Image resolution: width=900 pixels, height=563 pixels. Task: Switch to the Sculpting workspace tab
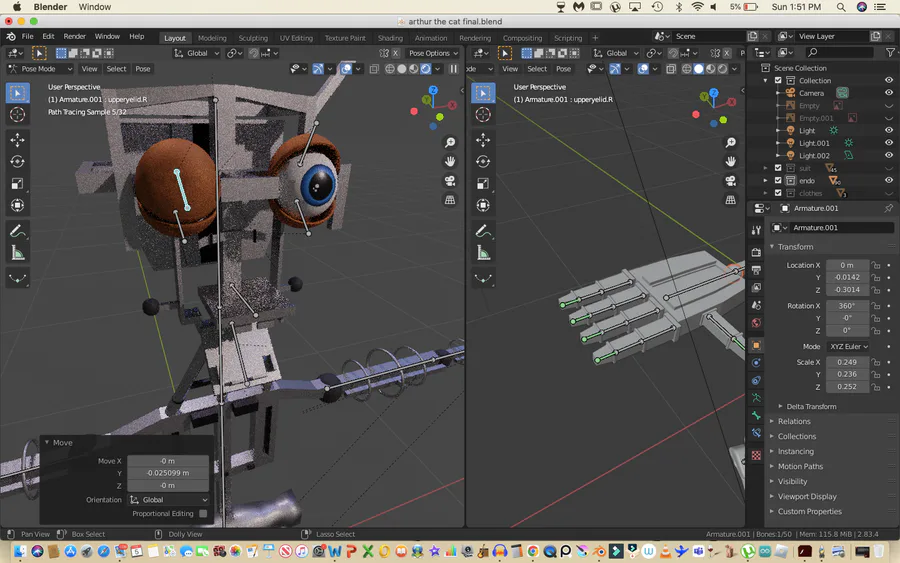(253, 38)
